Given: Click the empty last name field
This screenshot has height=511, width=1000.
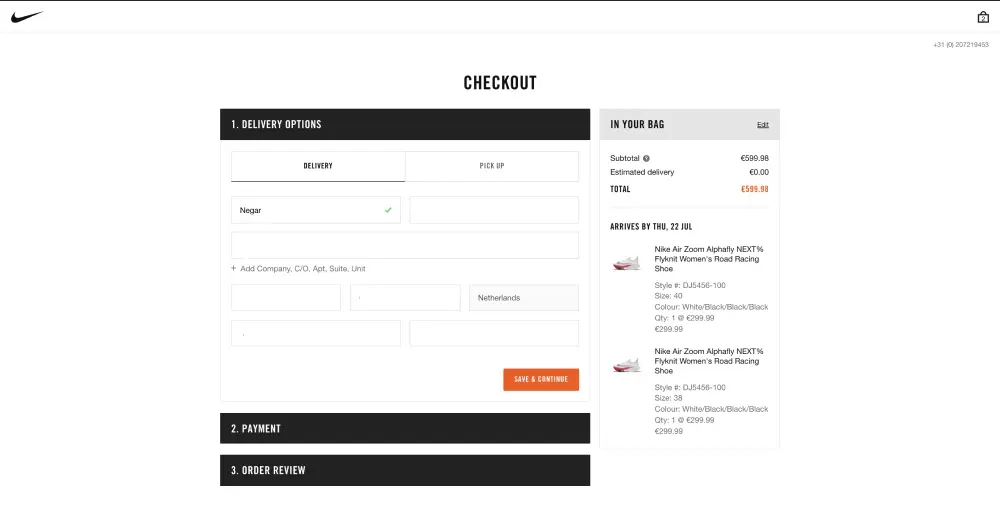Looking at the screenshot, I should 494,210.
